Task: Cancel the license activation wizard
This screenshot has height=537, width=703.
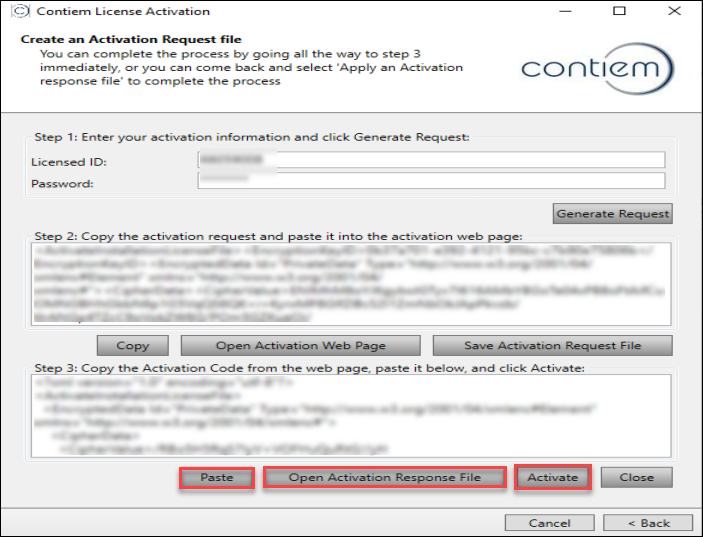Action: pos(549,523)
